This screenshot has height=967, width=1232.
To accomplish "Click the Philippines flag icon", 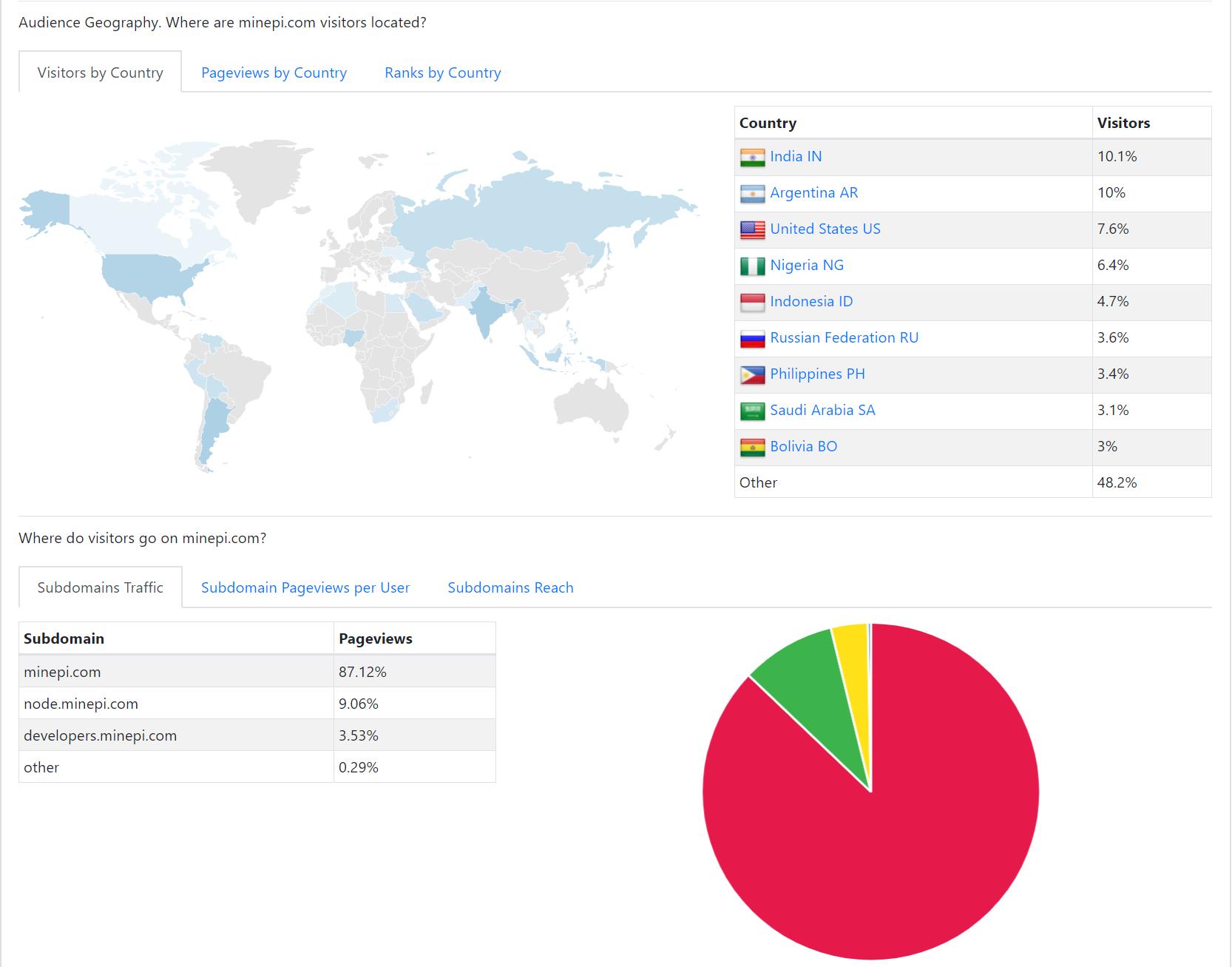I will click(x=752, y=374).
